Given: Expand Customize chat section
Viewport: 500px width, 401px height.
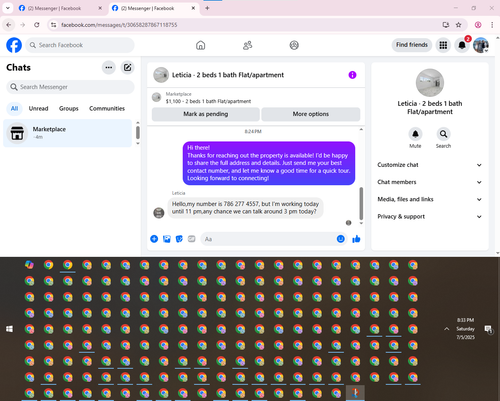Looking at the screenshot, I should pyautogui.click(x=430, y=165).
